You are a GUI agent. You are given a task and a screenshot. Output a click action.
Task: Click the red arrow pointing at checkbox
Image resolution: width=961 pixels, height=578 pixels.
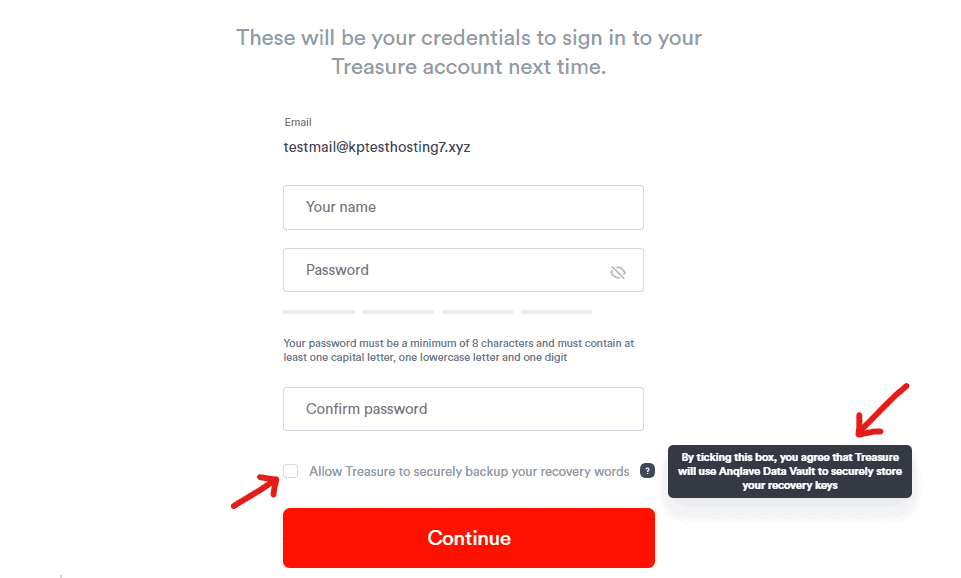click(256, 492)
